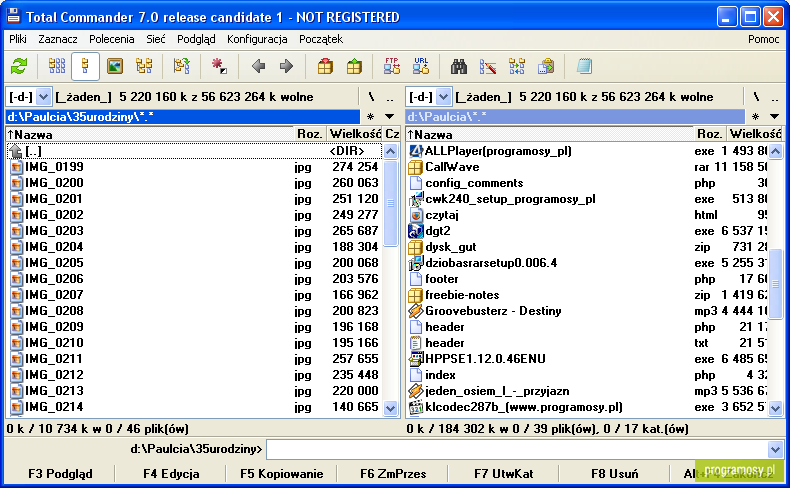Click the copy names to clipboard icon
This screenshot has height=488, width=790.
[546, 66]
